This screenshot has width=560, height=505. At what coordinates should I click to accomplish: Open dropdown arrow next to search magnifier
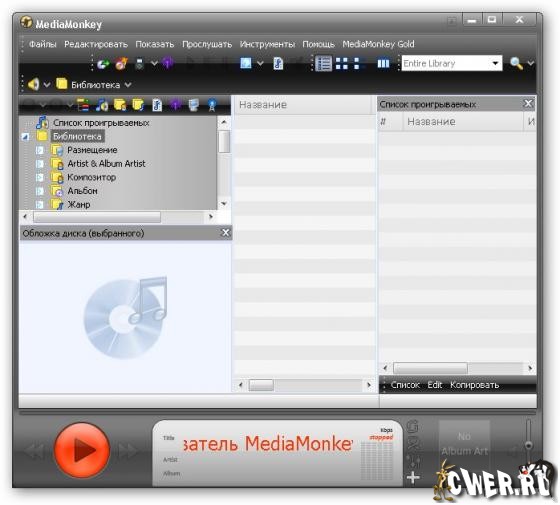[531, 64]
